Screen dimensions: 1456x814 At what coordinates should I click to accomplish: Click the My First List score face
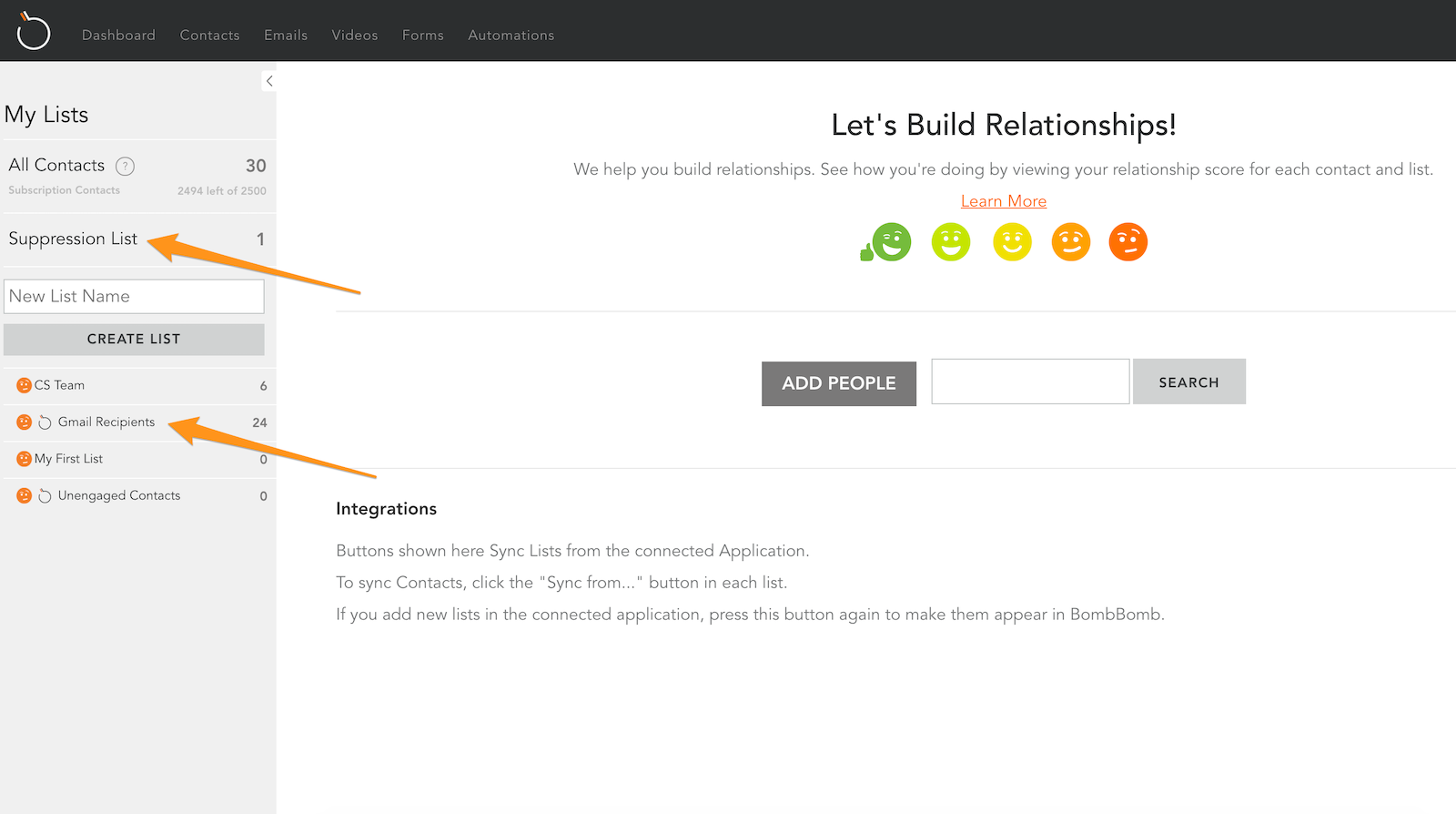(x=24, y=459)
